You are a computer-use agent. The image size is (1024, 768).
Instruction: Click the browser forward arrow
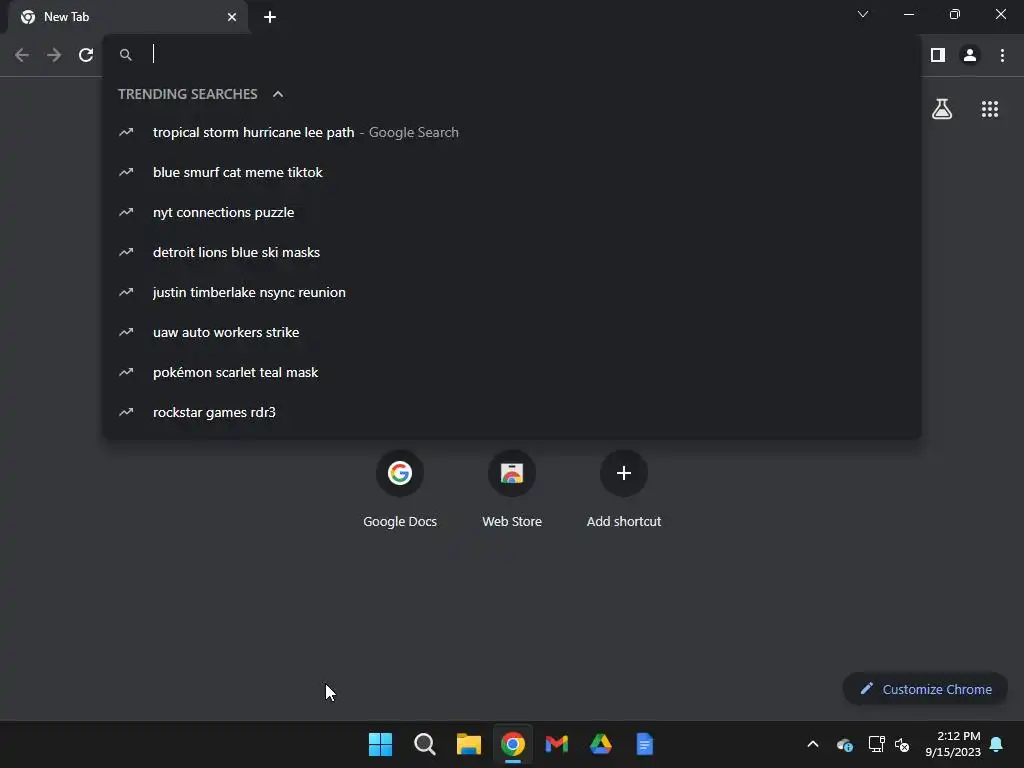pyautogui.click(x=54, y=56)
